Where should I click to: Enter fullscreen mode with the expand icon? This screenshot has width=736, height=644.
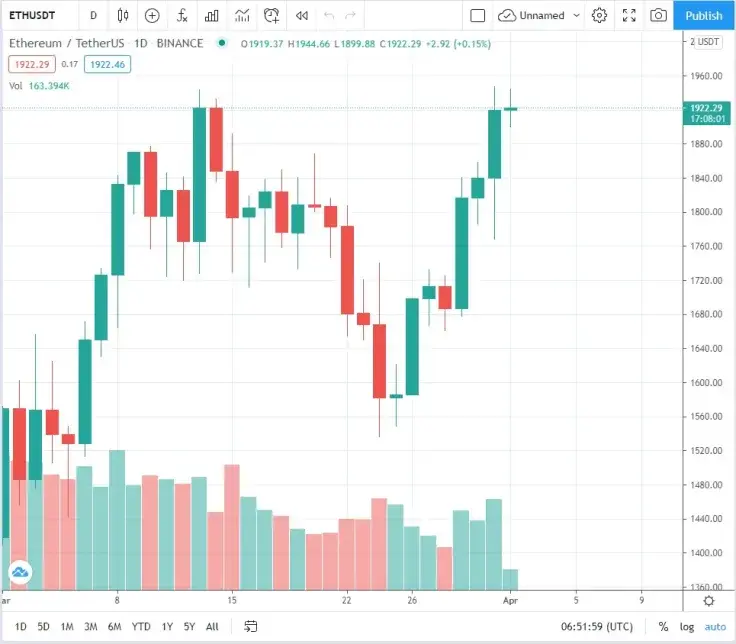tap(629, 15)
